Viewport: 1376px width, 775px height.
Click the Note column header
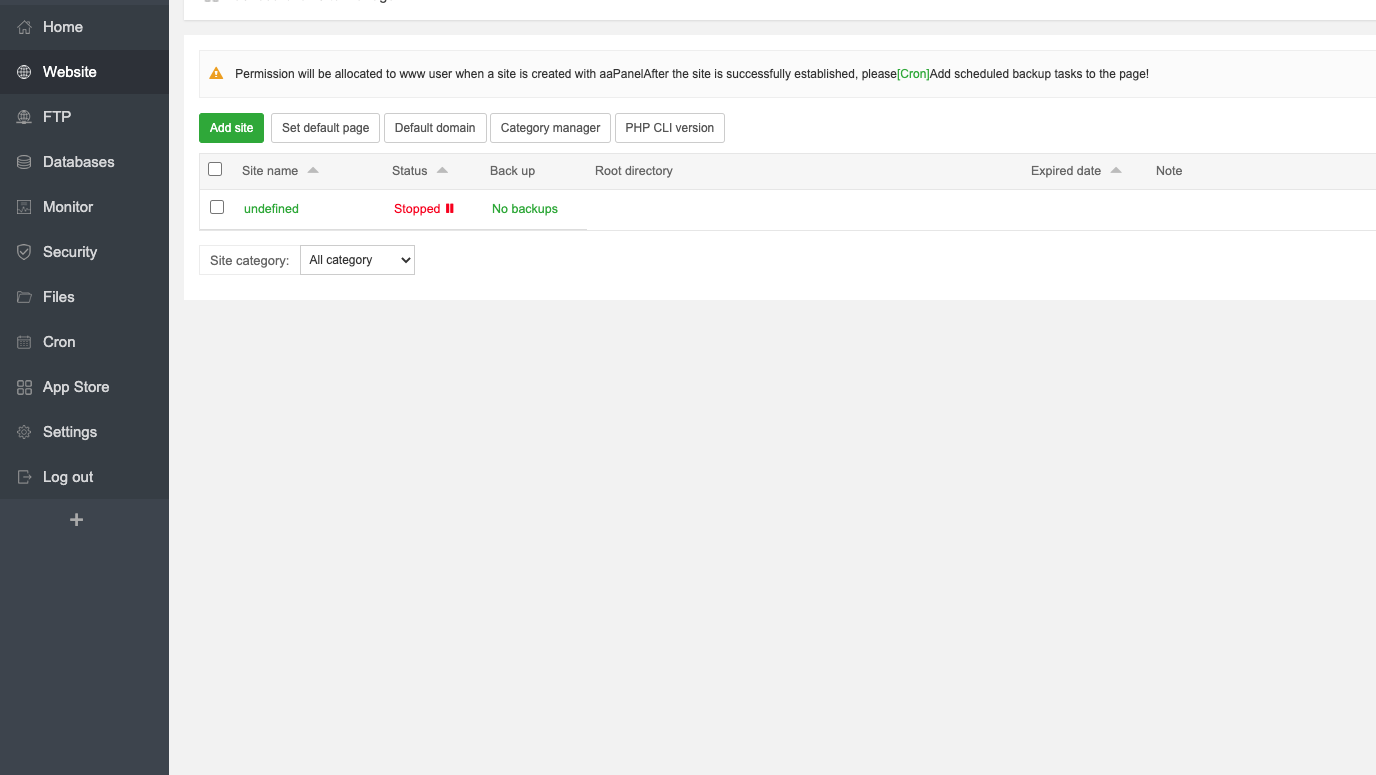point(1169,171)
